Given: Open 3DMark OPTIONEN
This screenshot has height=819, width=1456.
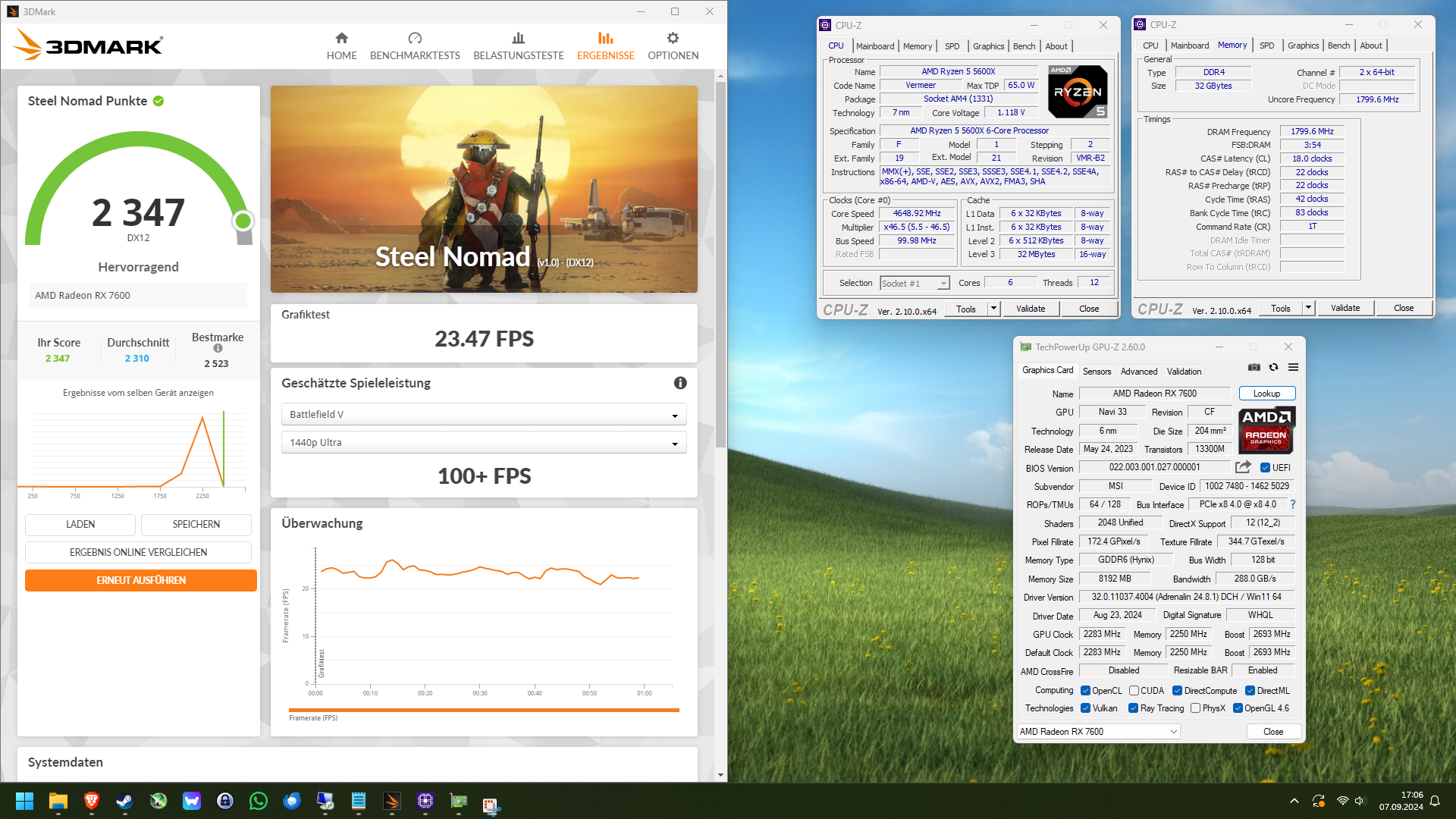Looking at the screenshot, I should [673, 45].
